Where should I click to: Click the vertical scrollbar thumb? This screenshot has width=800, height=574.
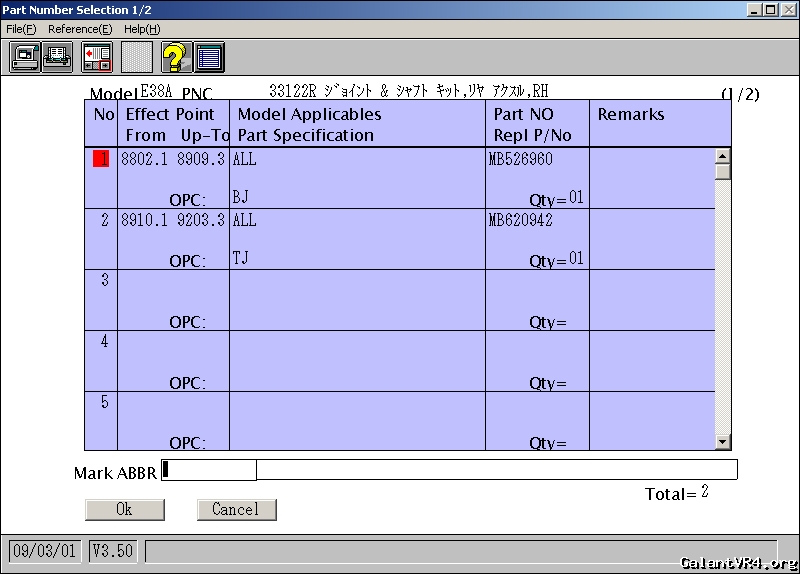(722, 171)
